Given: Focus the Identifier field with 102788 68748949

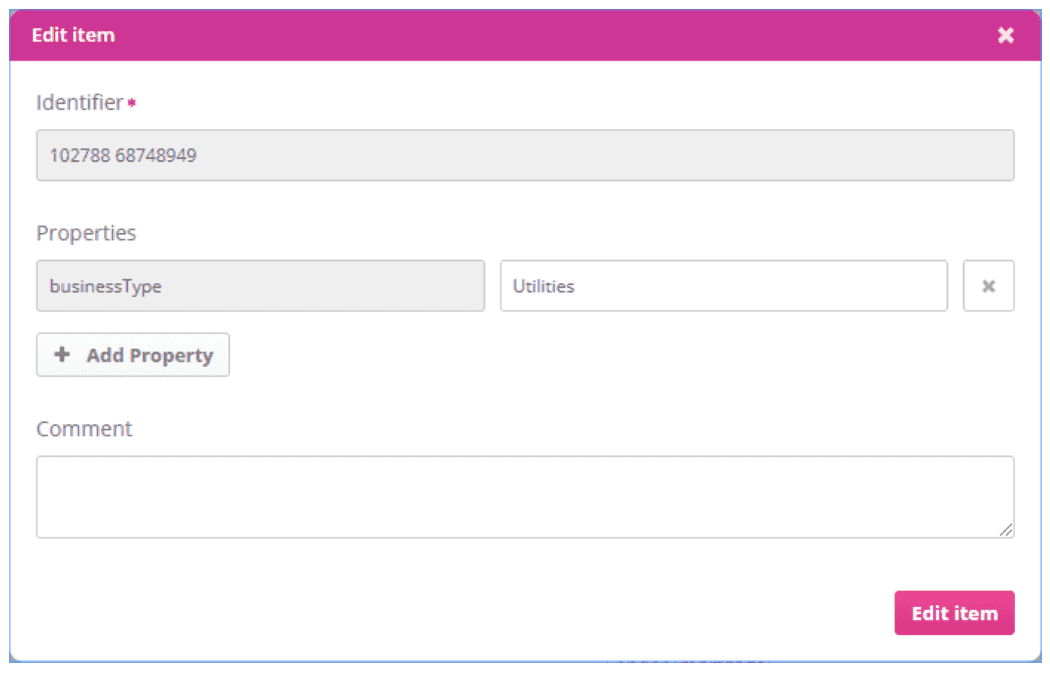Looking at the screenshot, I should (525, 155).
